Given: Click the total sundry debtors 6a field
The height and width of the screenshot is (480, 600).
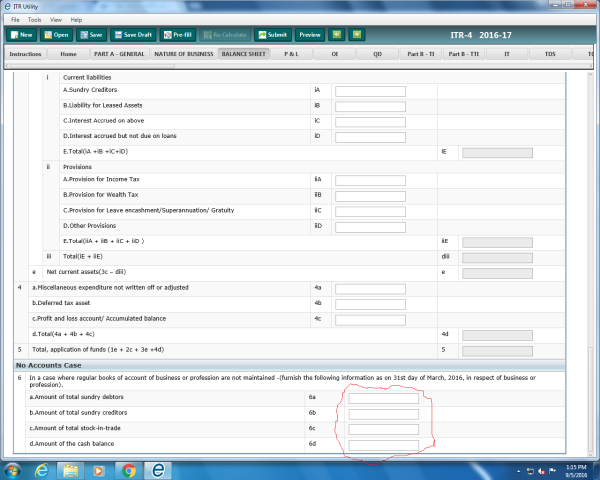Looking at the screenshot, I should (383, 398).
